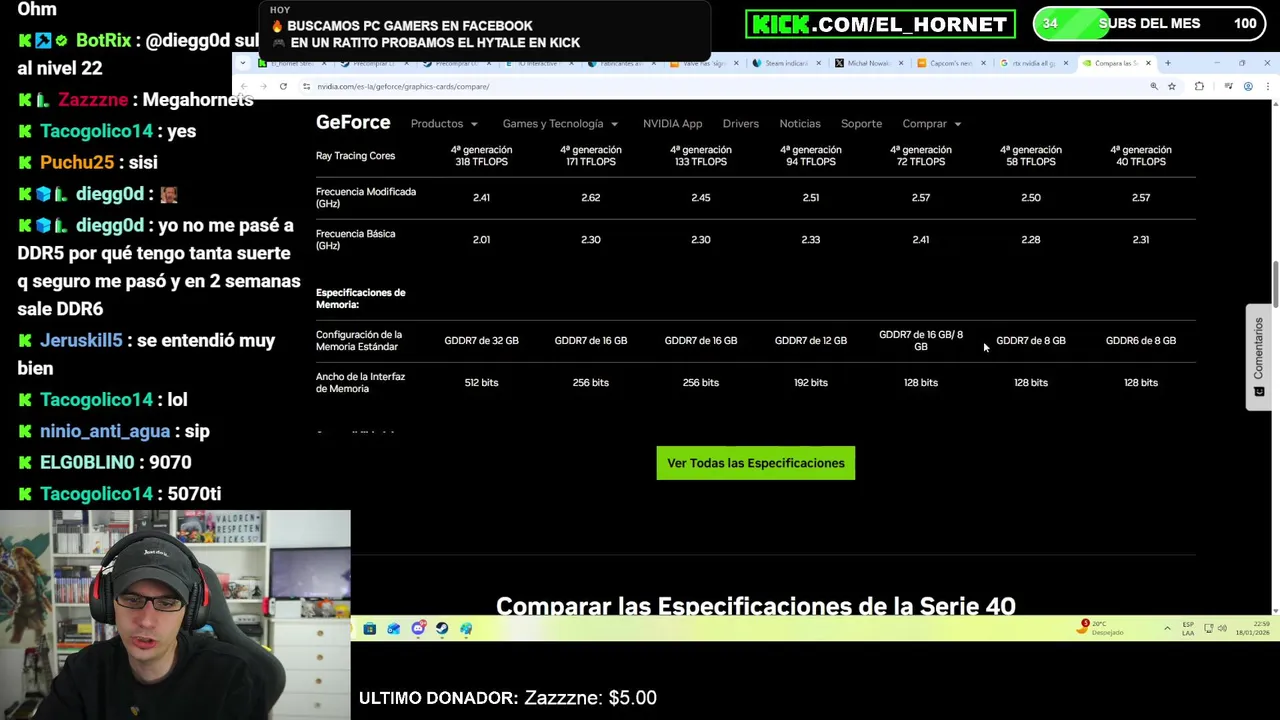Expand the Games y Tecnología menu
Screen dimensions: 1280x720
tap(560, 124)
